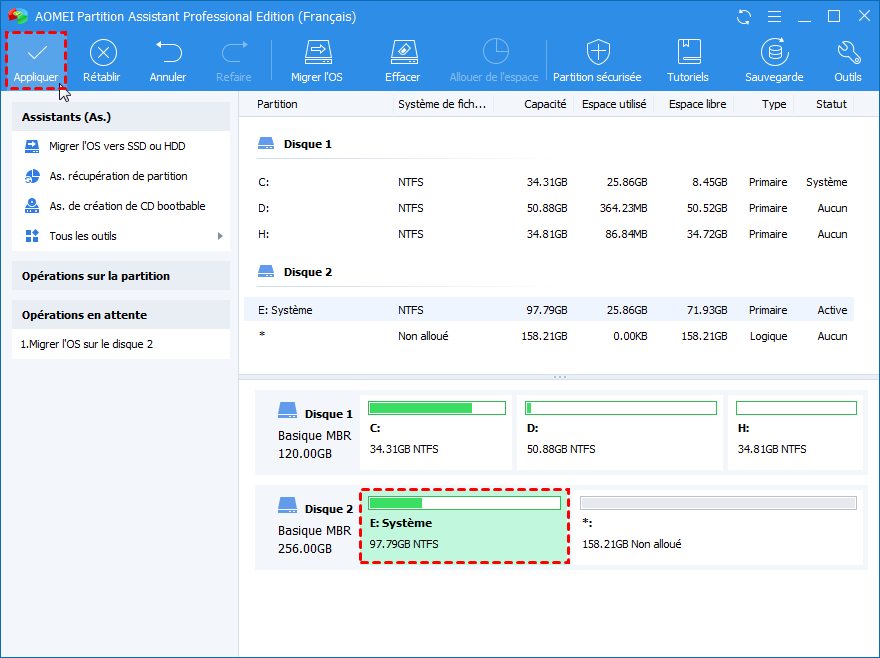The image size is (880, 658).
Task: Select unallocated 158.21GB block on Disque 2
Action: (717, 526)
